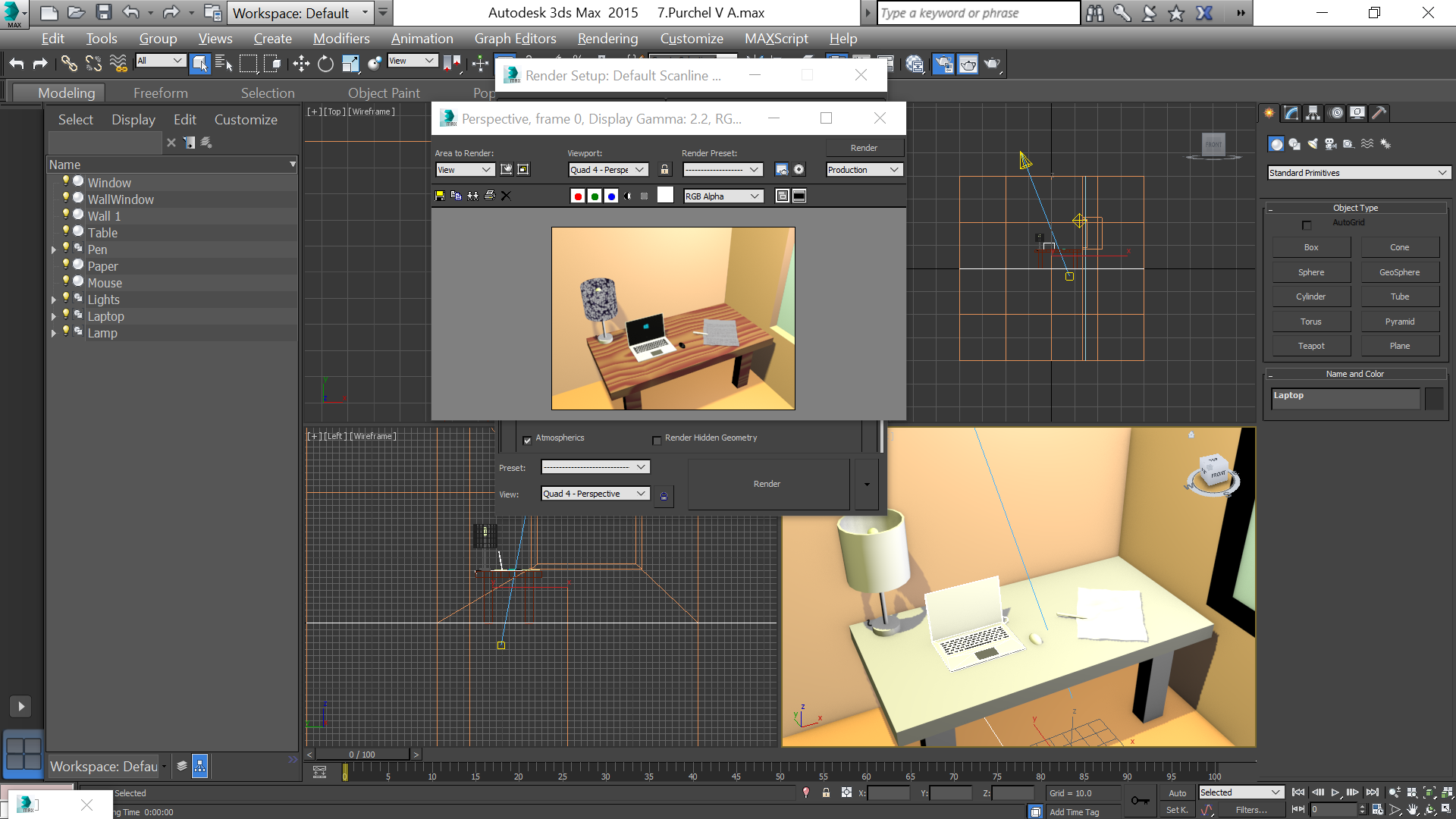Go to the start frame of animation
Viewport: 1456px width, 819px height.
pos(1298,792)
